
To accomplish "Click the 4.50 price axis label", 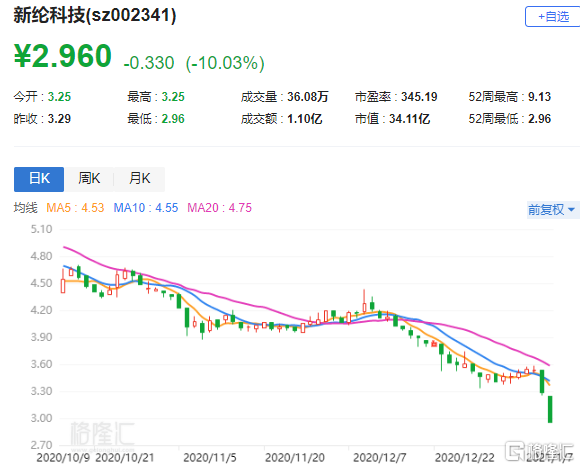I will click(41, 283).
